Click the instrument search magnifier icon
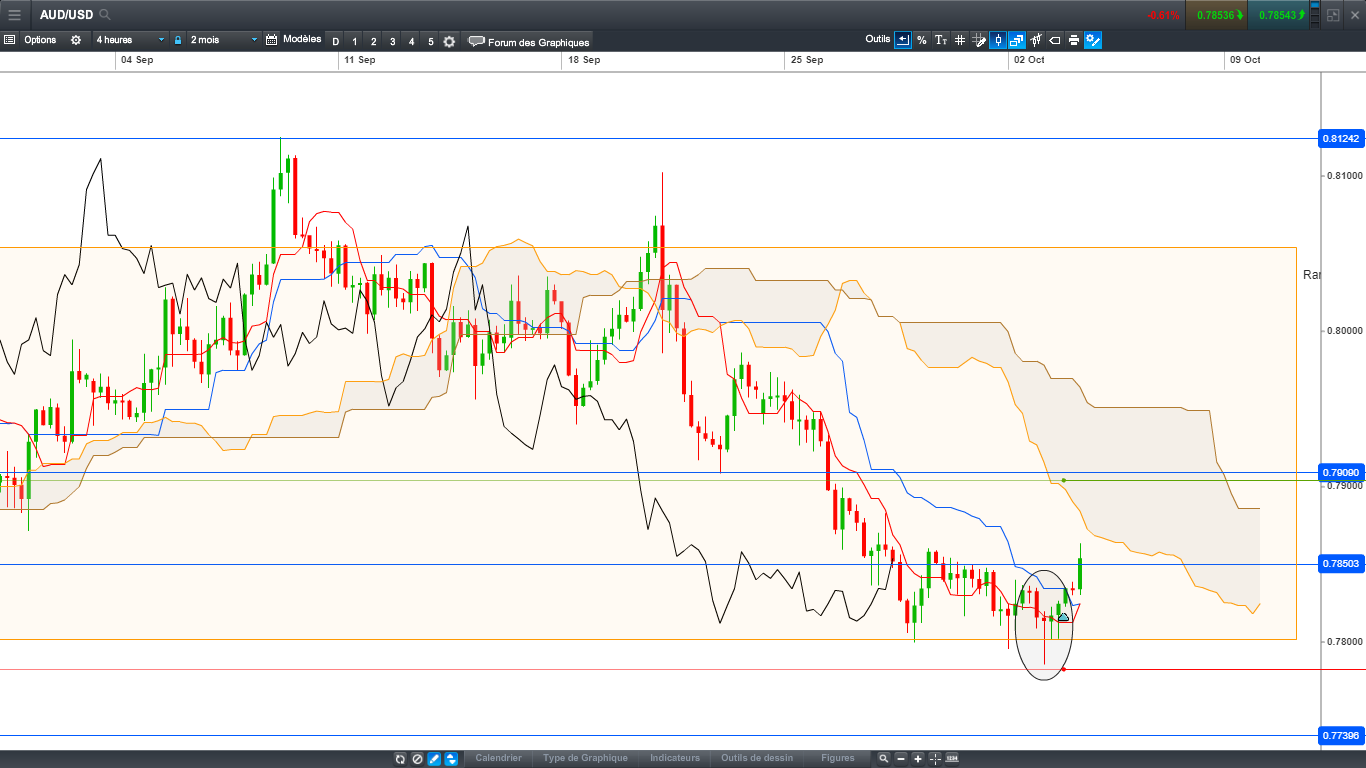1366x768 pixels. pyautogui.click(x=105, y=15)
